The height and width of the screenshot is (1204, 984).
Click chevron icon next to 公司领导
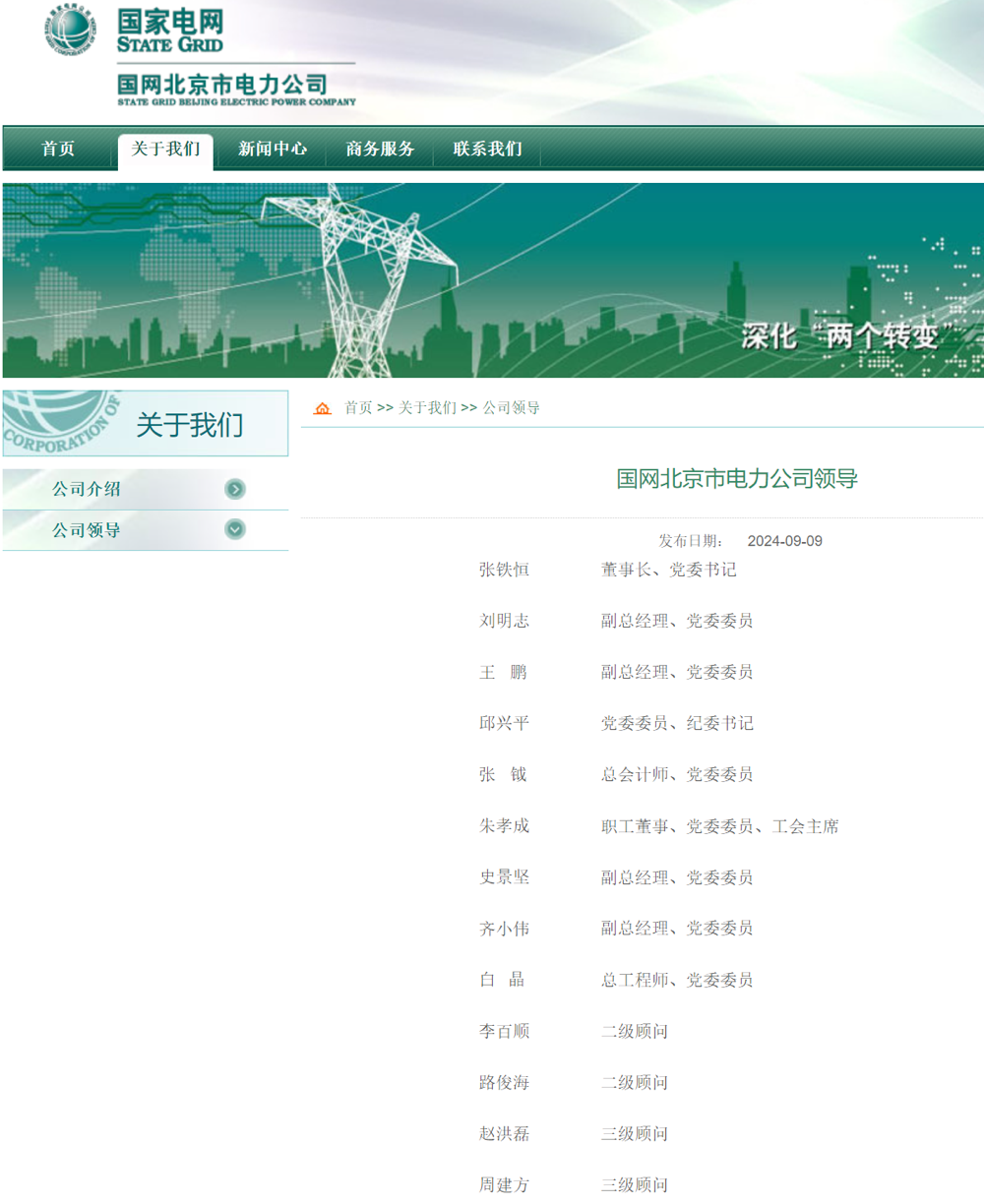[235, 529]
